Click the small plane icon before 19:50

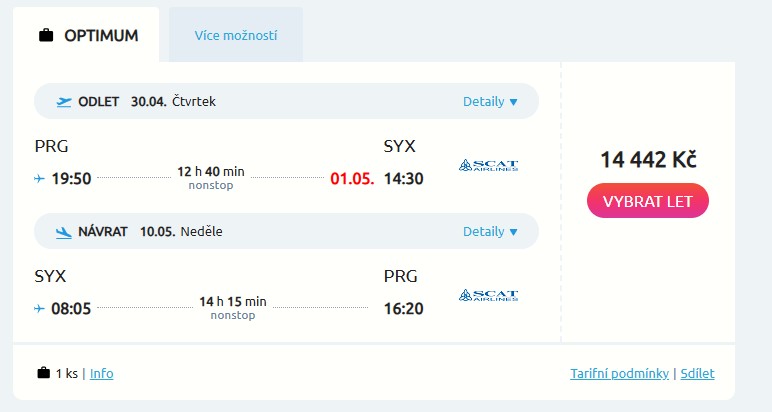[x=39, y=179]
